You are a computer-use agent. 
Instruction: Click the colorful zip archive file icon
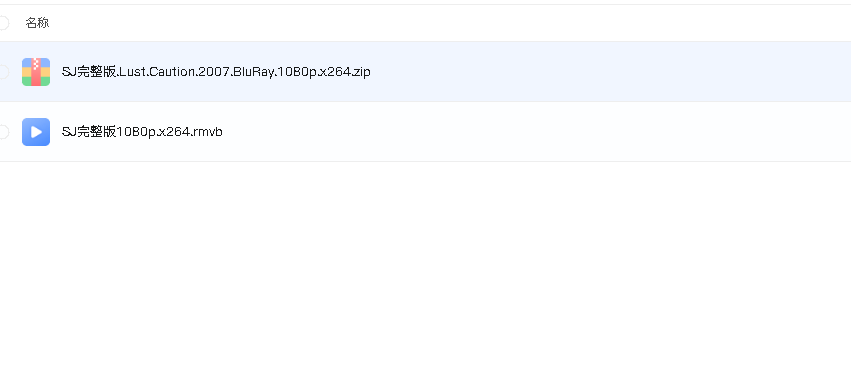(x=36, y=72)
